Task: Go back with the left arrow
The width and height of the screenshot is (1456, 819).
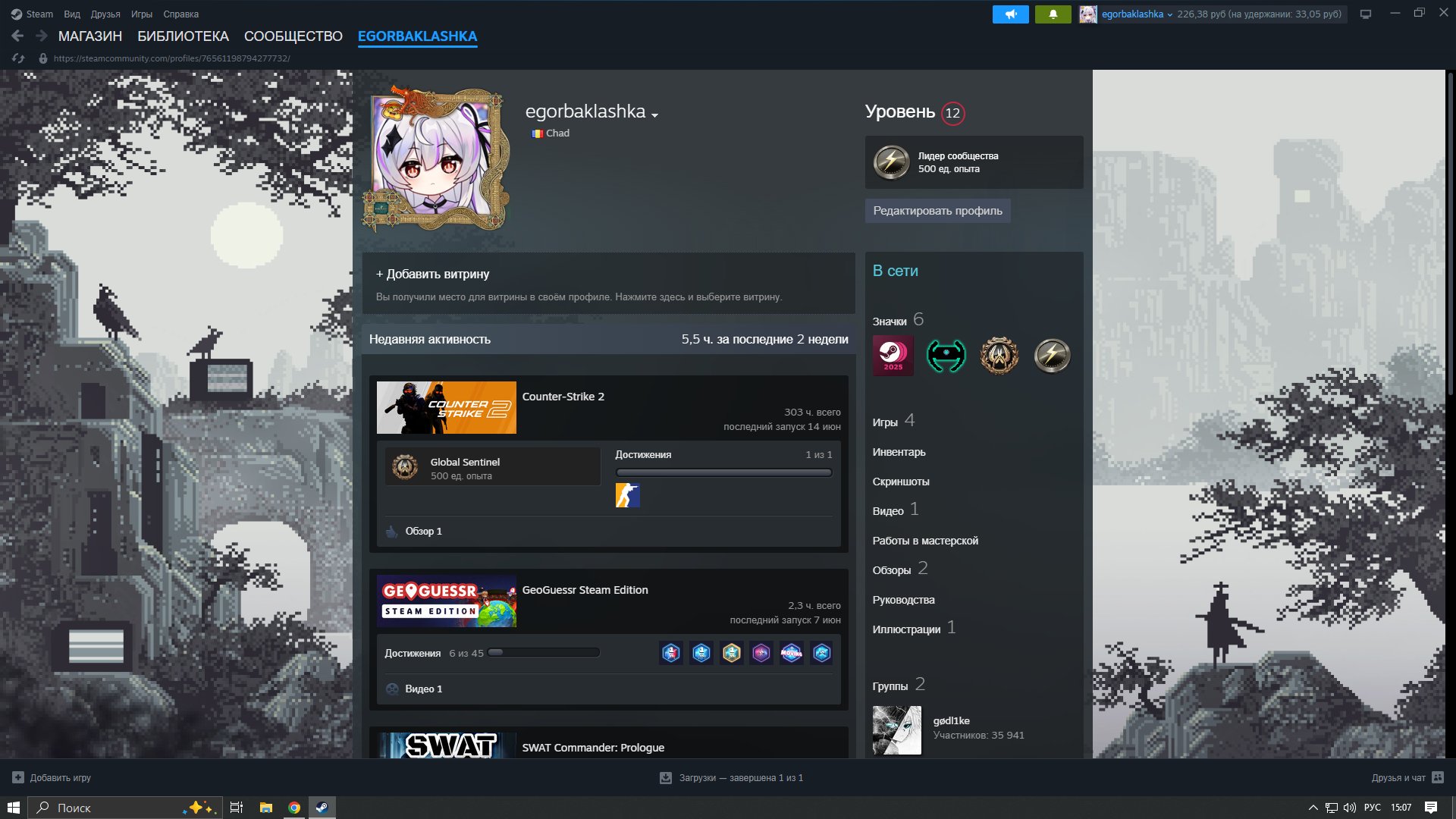Action: click(17, 36)
